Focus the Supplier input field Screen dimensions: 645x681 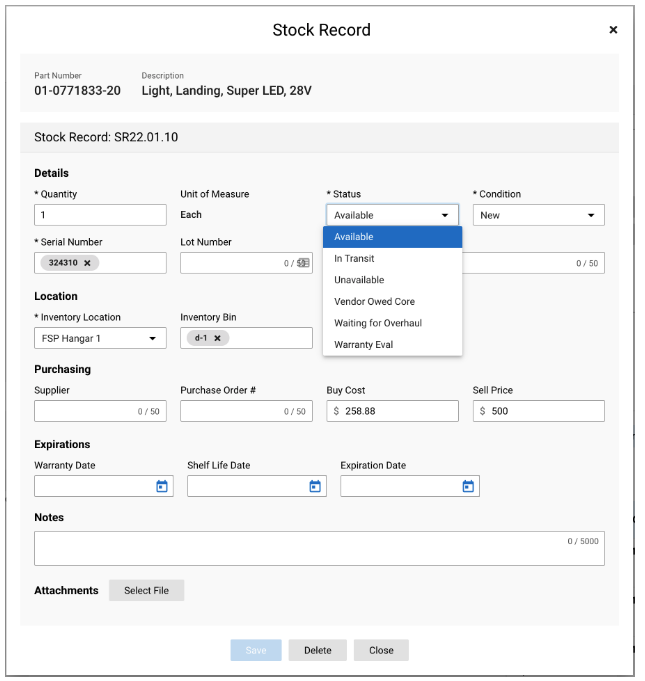click(x=100, y=411)
